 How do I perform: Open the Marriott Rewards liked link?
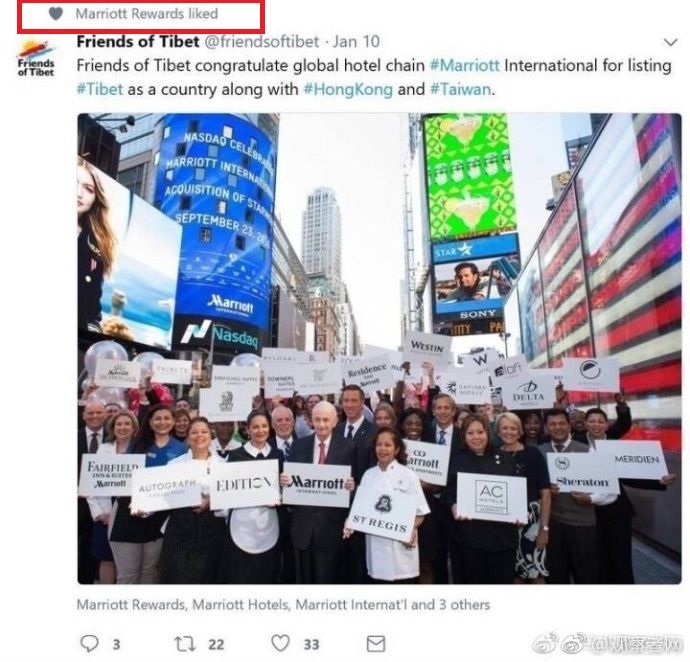[147, 14]
